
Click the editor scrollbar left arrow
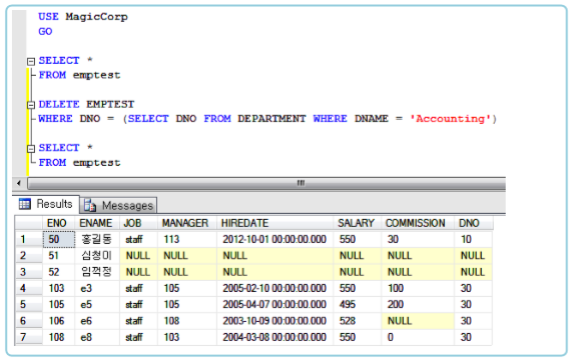click(19, 183)
